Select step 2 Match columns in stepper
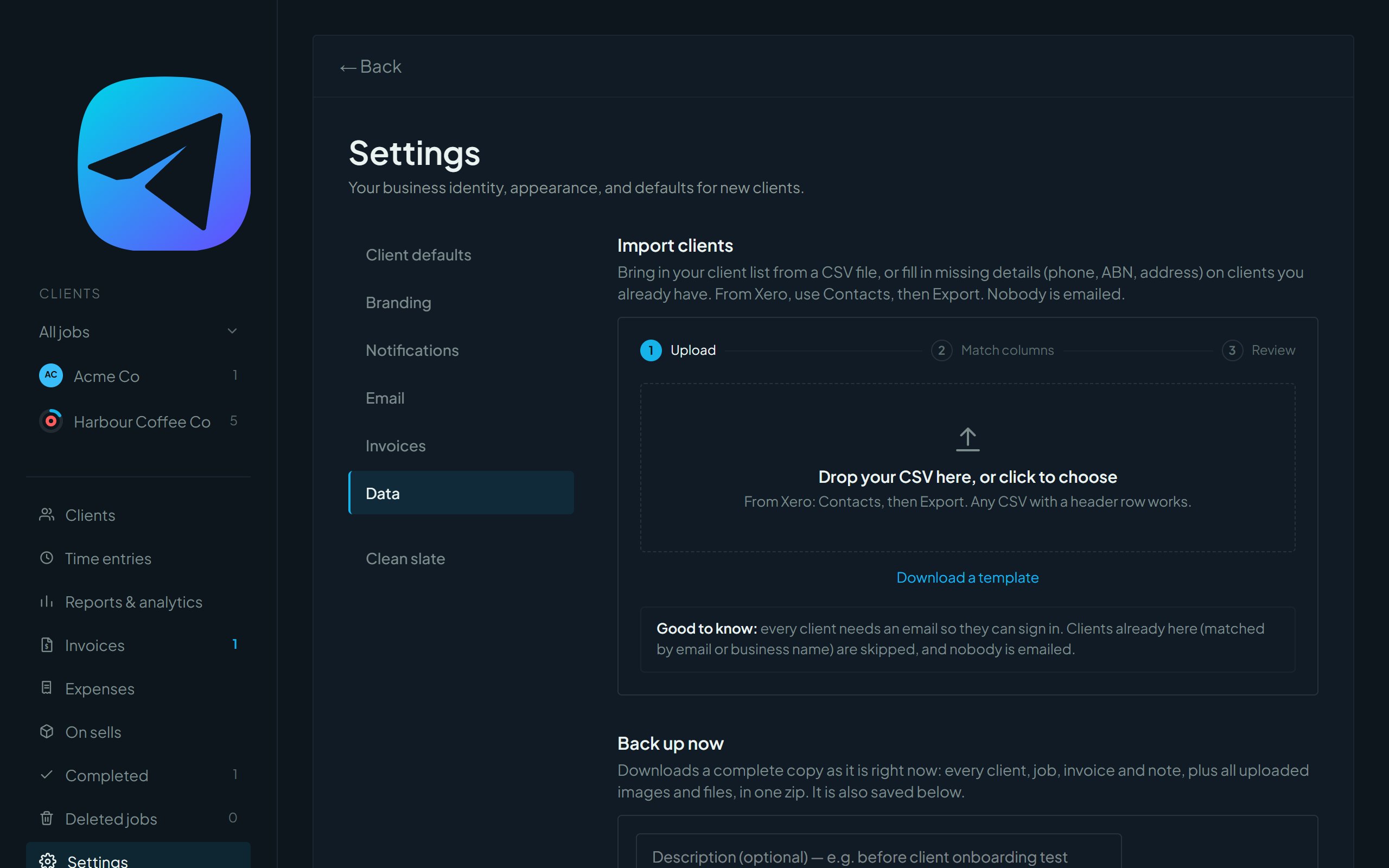This screenshot has height=868, width=1389. pos(992,350)
